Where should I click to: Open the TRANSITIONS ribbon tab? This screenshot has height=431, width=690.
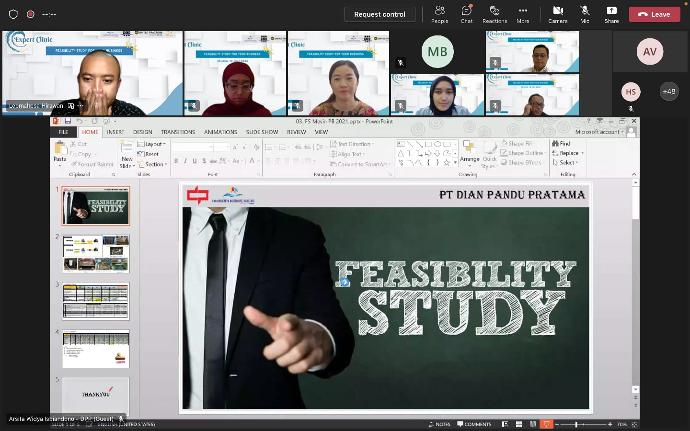coord(178,132)
